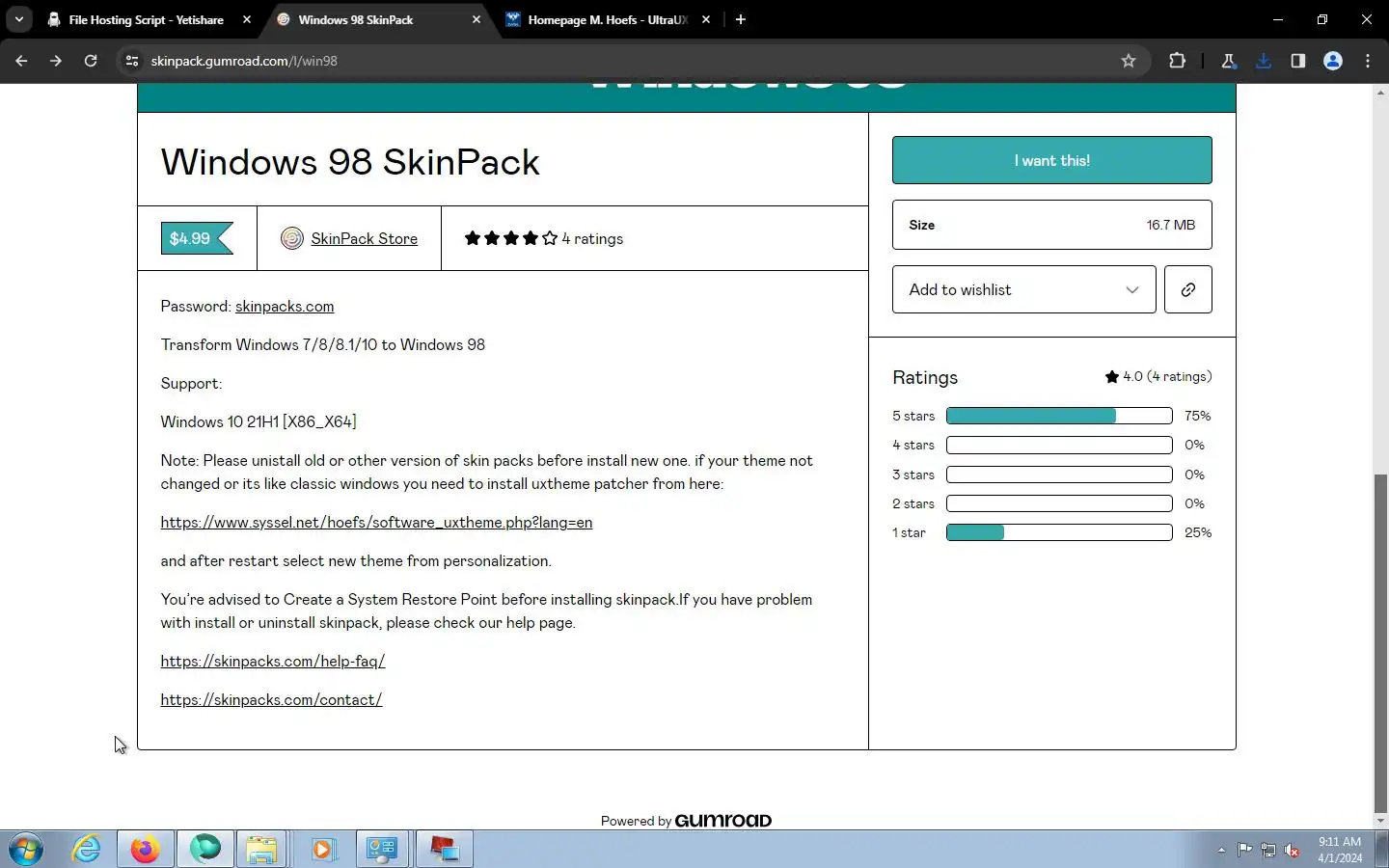Open the red taskbar application icon
Viewport: 1389px width, 868px height.
pyautogui.click(x=444, y=850)
